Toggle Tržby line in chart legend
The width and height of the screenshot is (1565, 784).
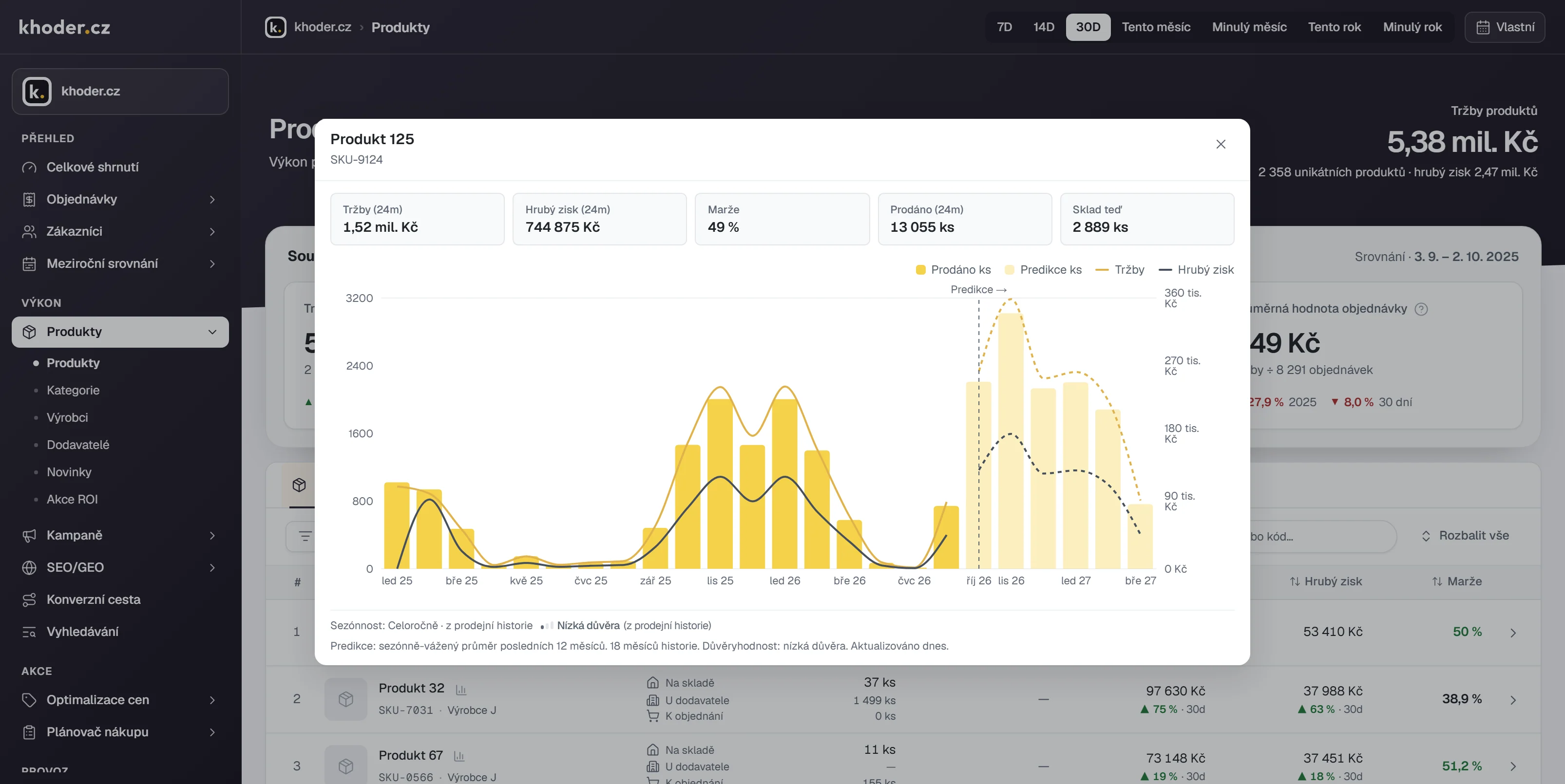tap(1120, 270)
